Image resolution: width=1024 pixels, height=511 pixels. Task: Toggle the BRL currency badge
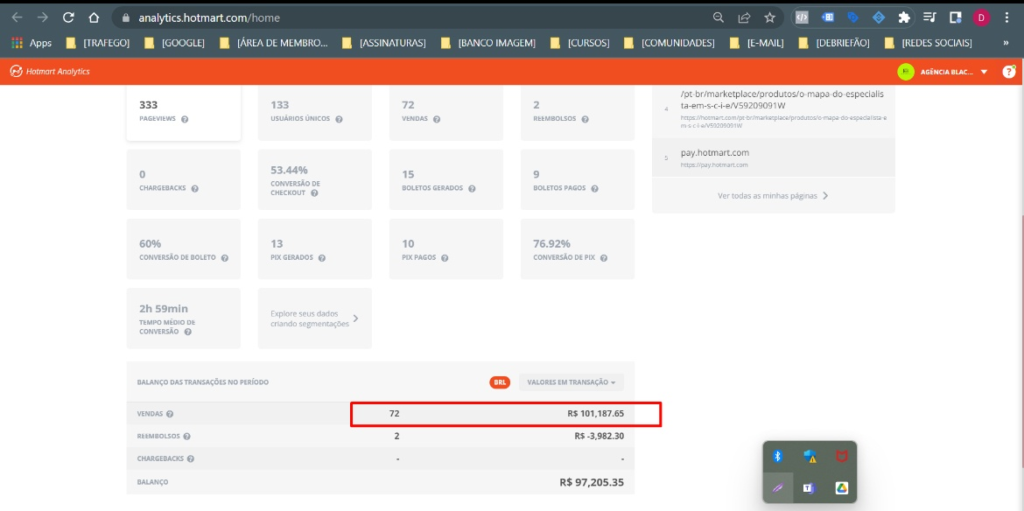coord(499,382)
